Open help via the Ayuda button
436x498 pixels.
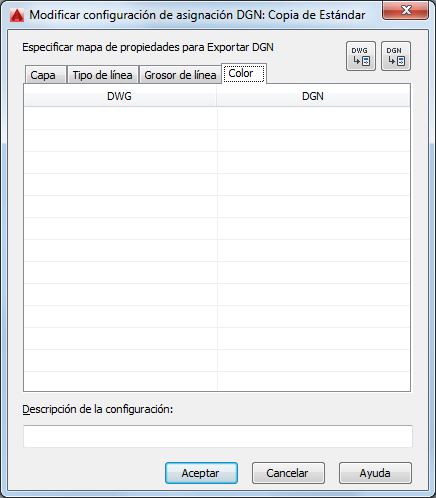pyautogui.click(x=375, y=473)
